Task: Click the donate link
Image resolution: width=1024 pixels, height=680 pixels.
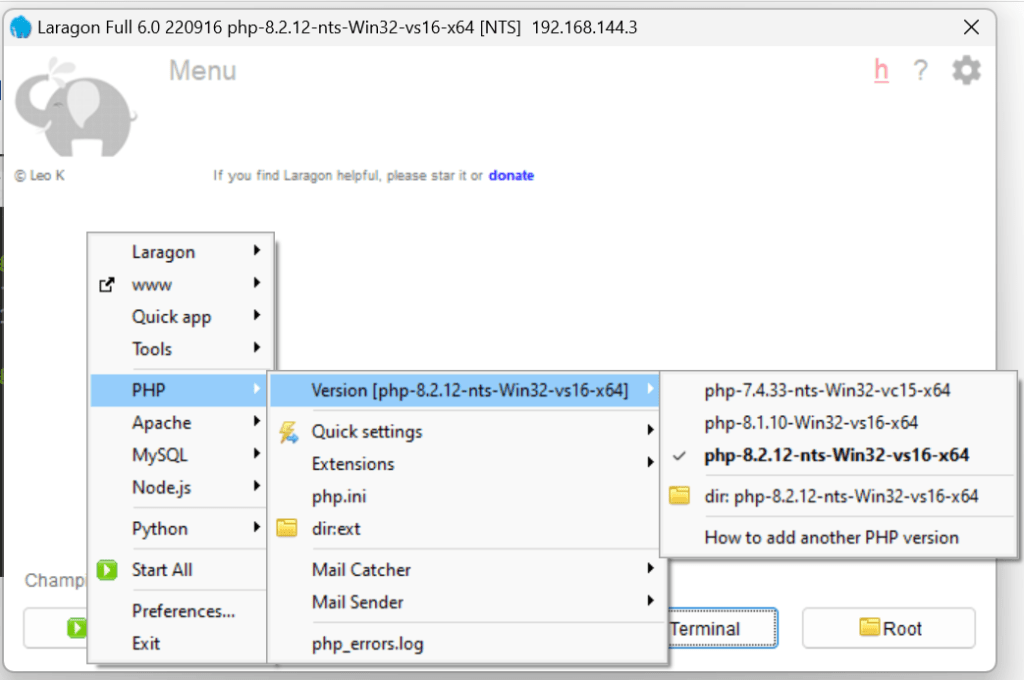Action: (x=511, y=175)
